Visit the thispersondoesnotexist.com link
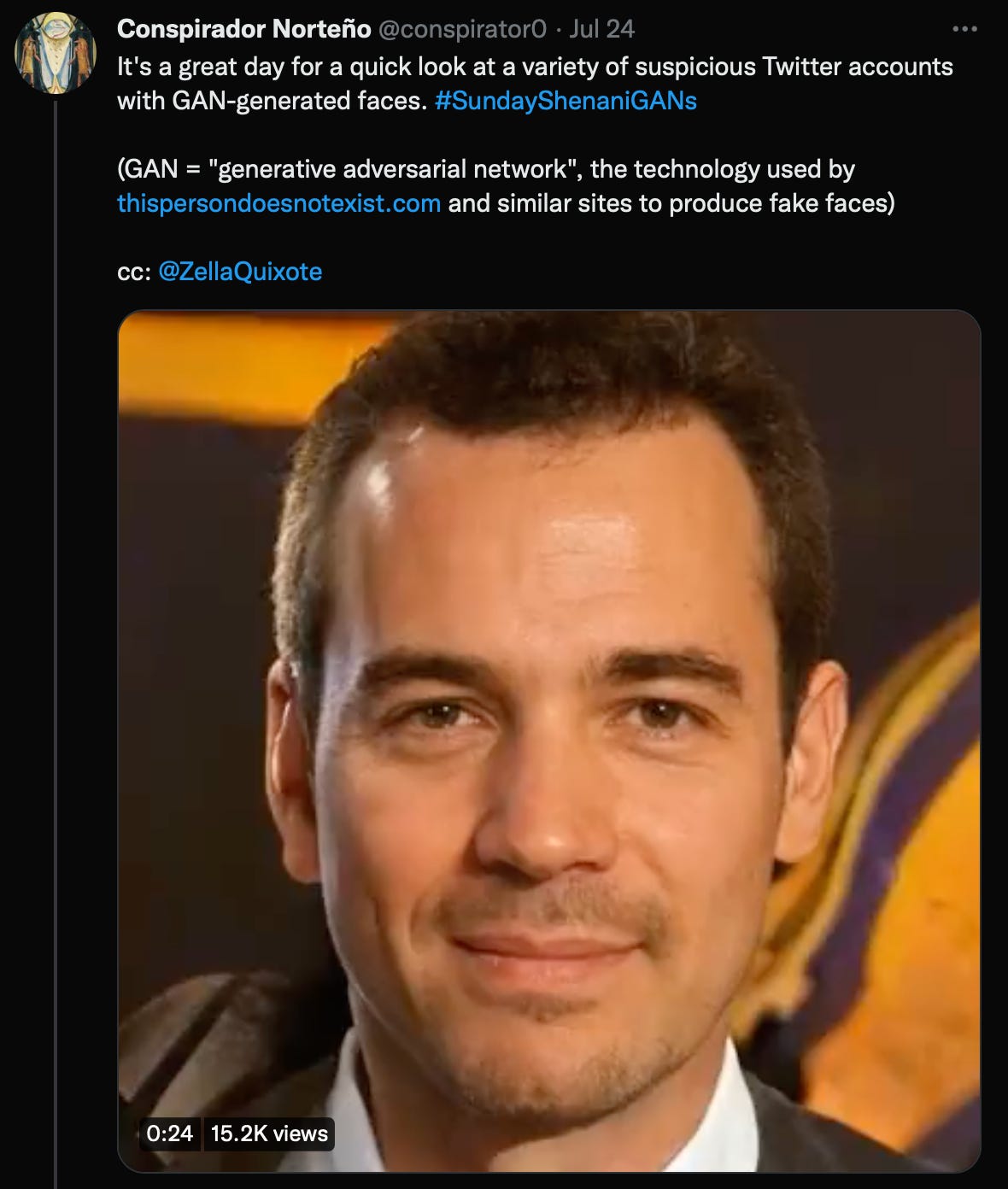The height and width of the screenshot is (1189, 1008). [278, 203]
